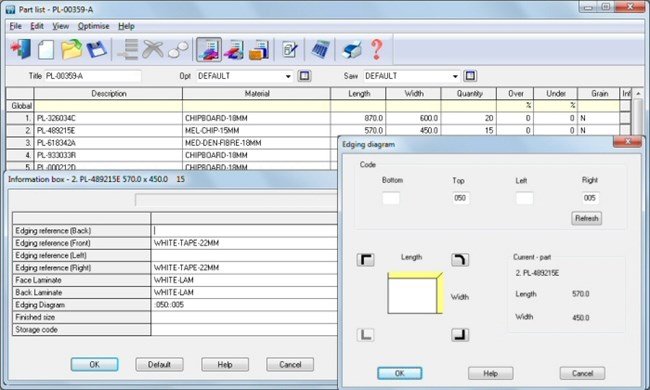Viewport: 650px width, 390px height.
Task: Open the Optimise menu
Action: pyautogui.click(x=94, y=26)
